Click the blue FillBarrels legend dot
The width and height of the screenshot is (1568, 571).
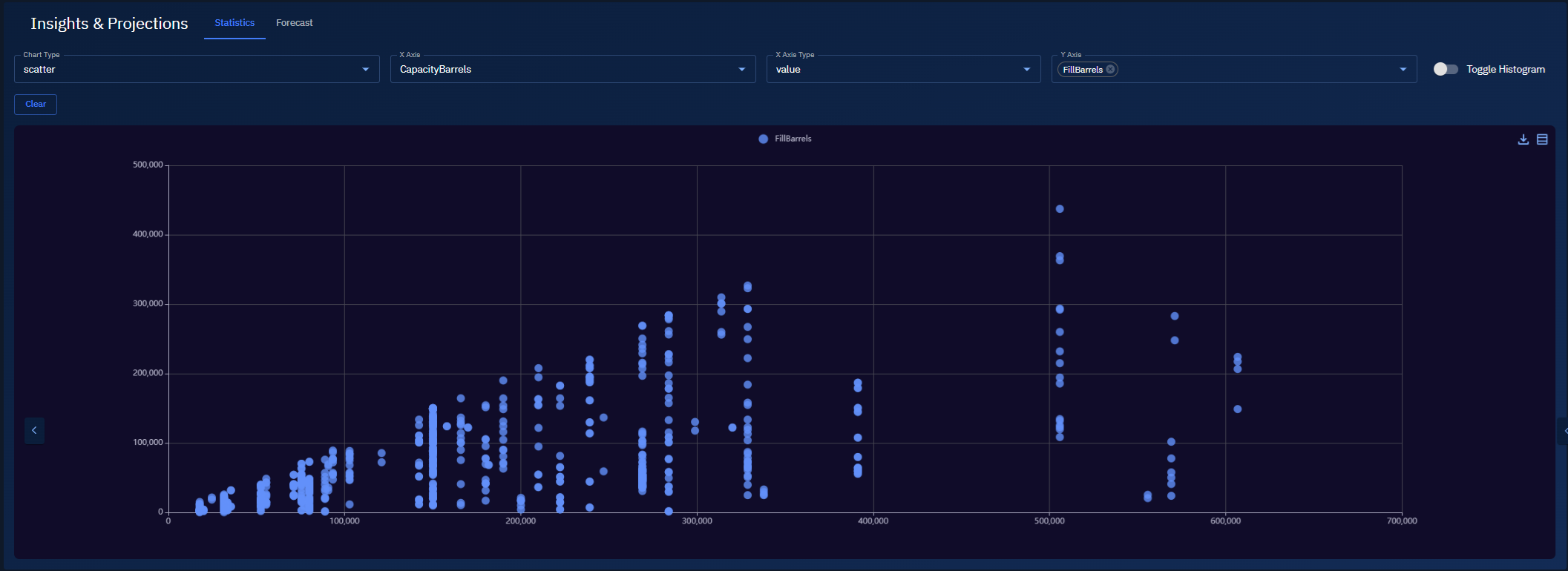pos(763,139)
